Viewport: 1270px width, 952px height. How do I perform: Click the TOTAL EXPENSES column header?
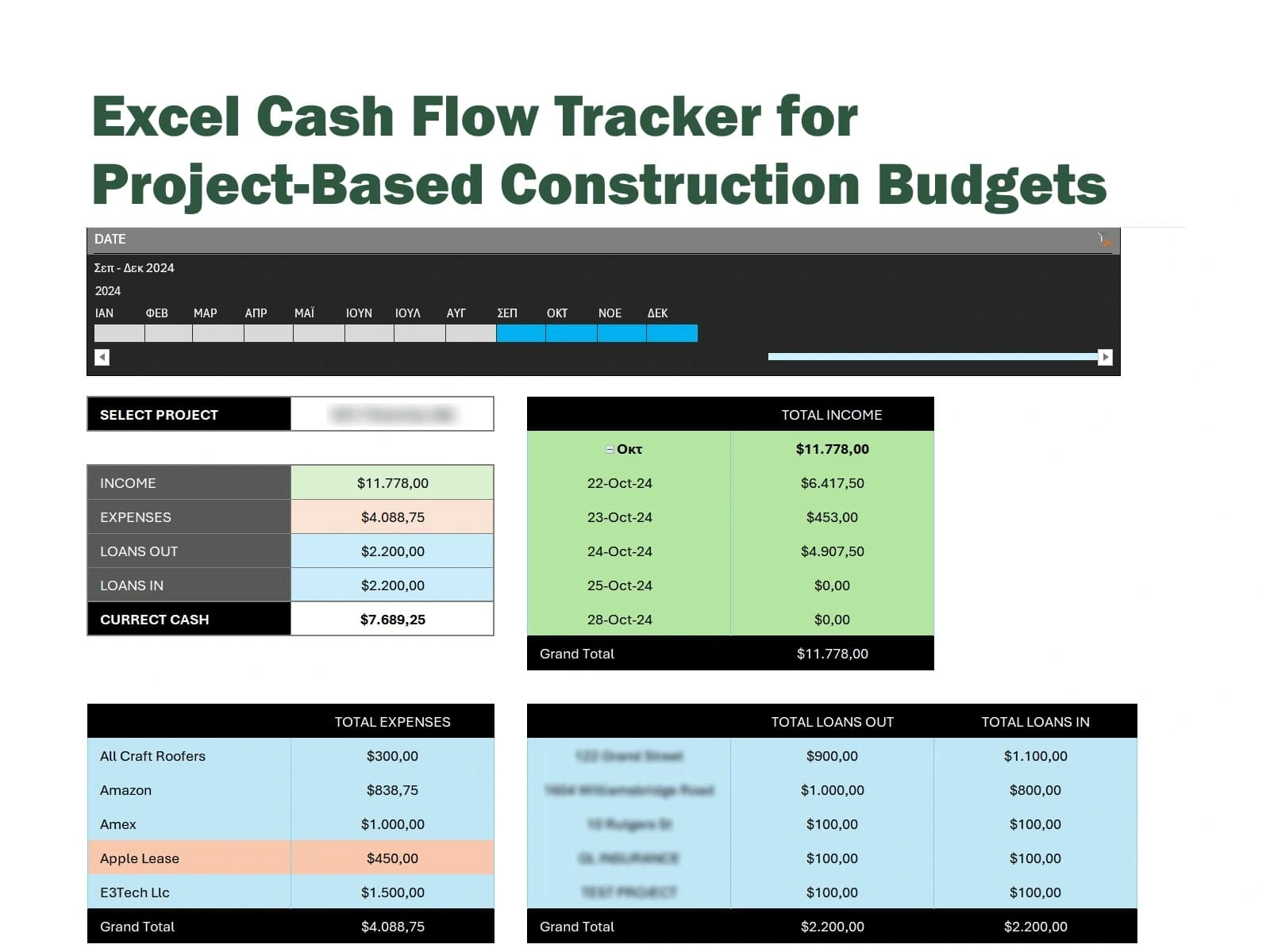(392, 721)
